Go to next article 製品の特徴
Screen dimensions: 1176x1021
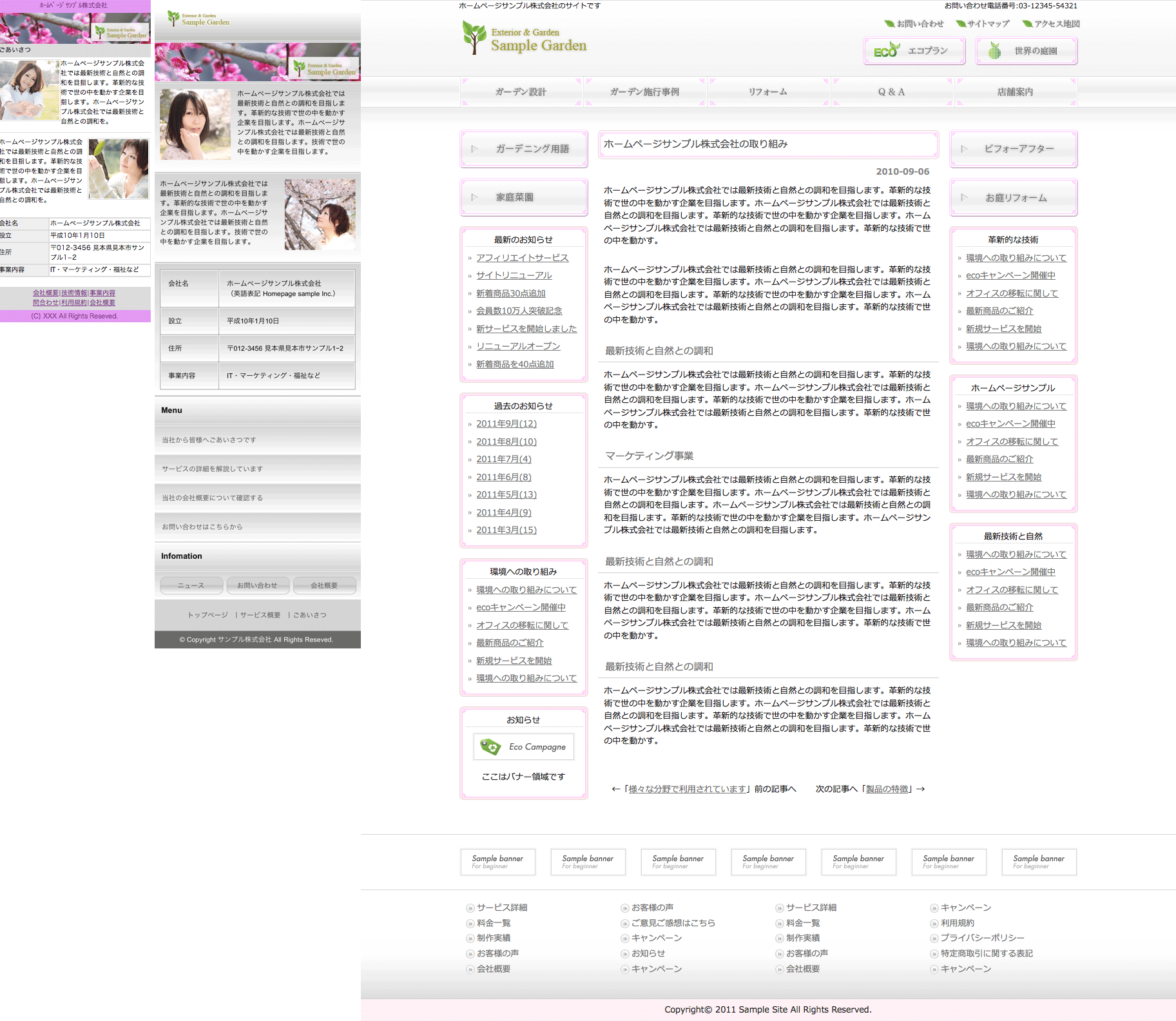coord(887,789)
